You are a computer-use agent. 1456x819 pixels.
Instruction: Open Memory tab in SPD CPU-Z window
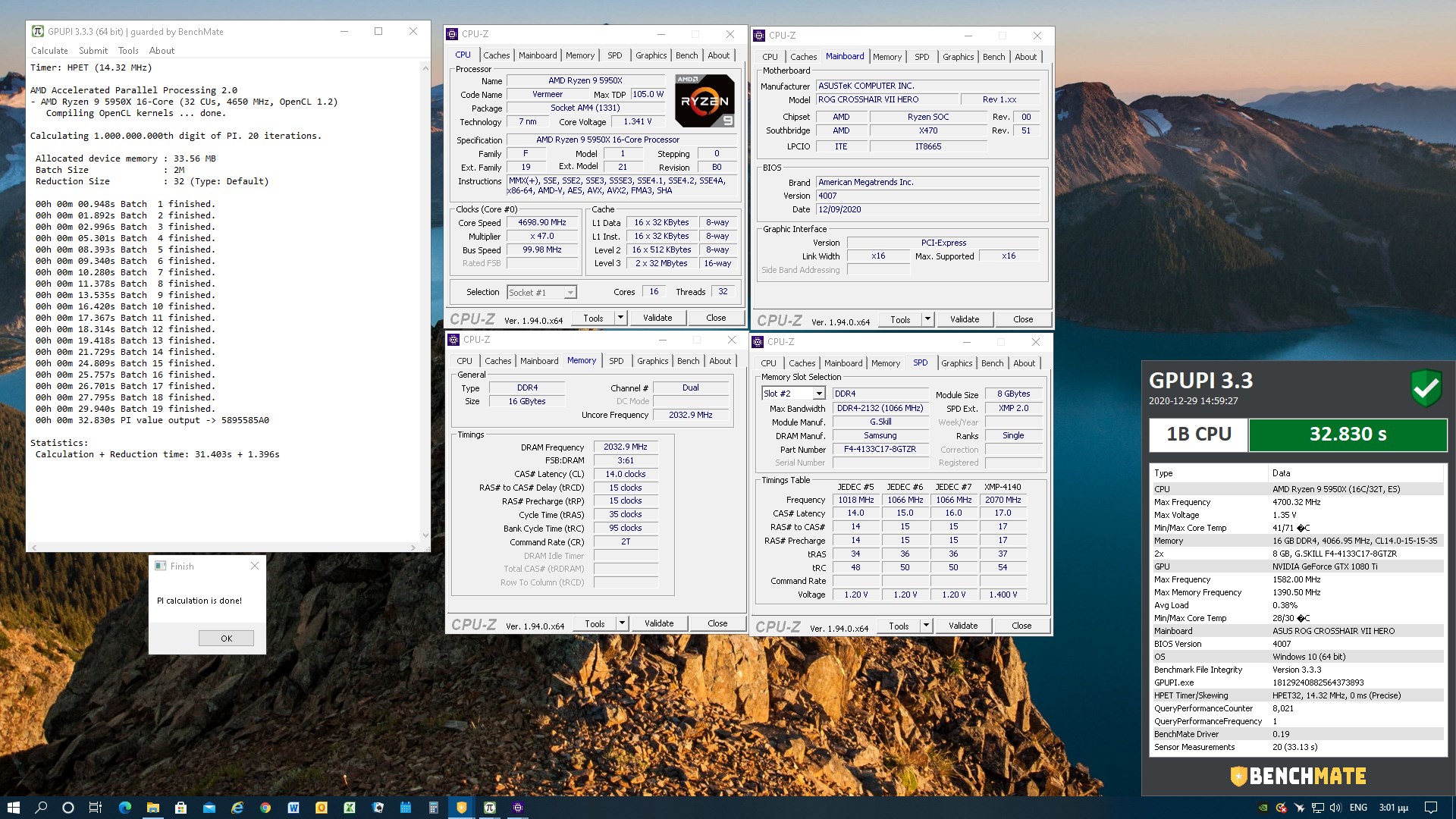[885, 363]
